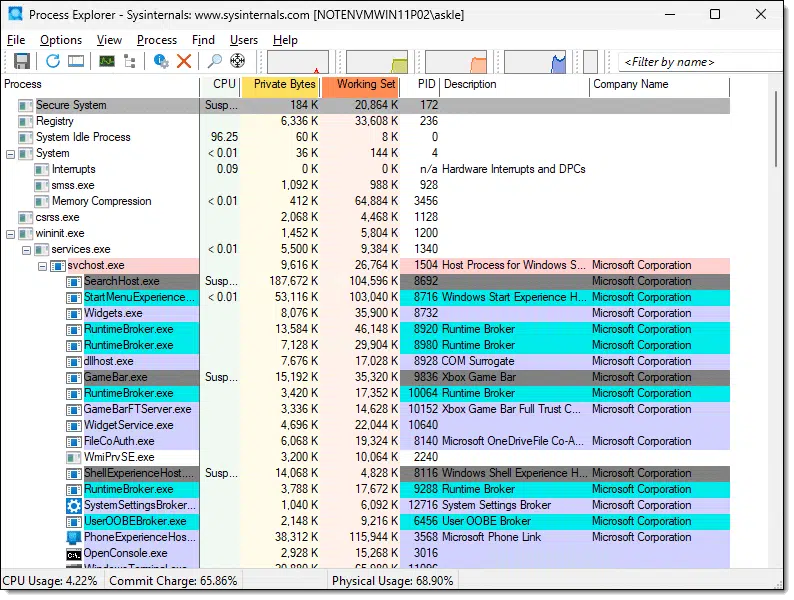
Task: Click RuntimeBroker.exe with PID 9288
Action: 365,490
